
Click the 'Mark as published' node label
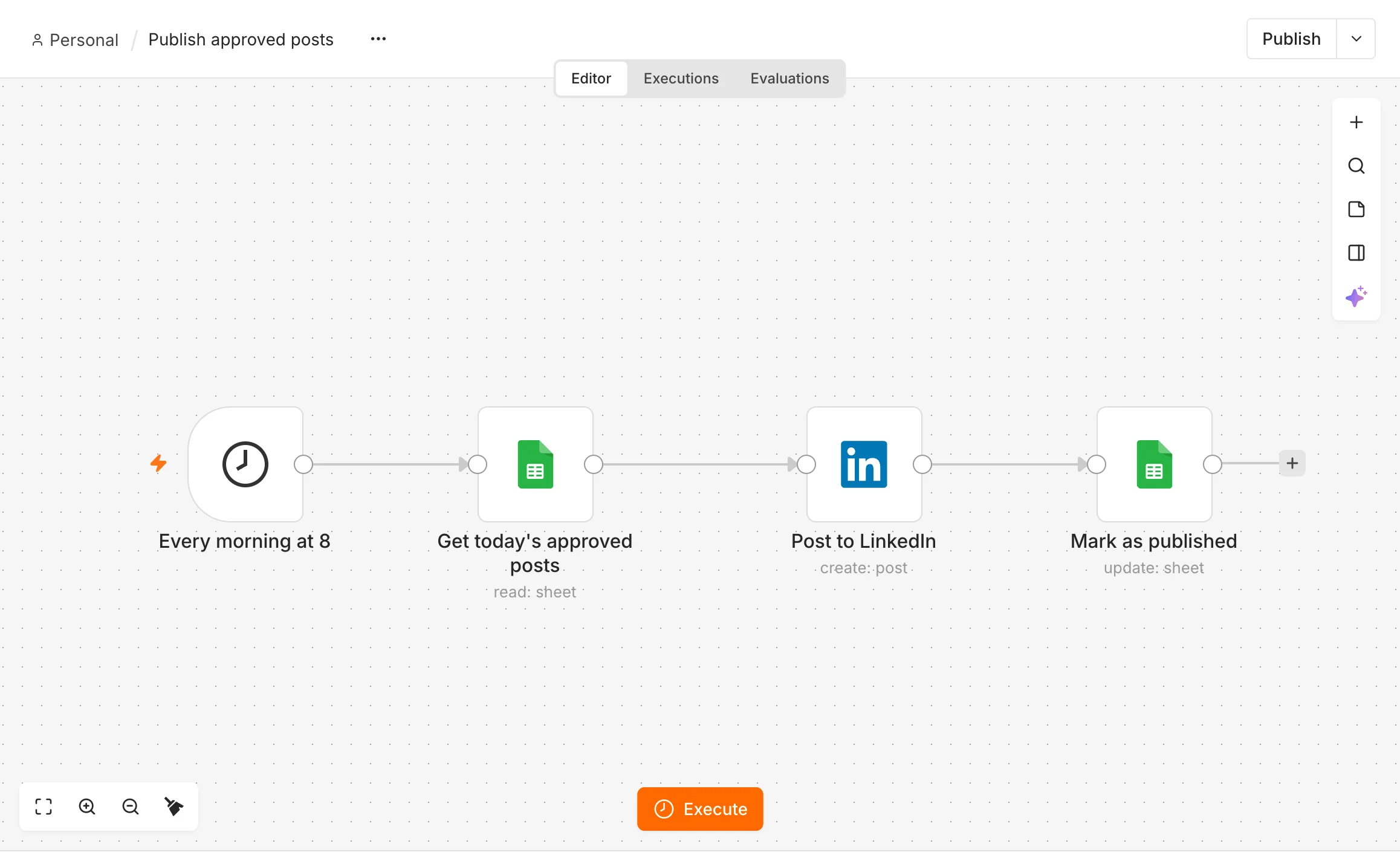(1154, 541)
